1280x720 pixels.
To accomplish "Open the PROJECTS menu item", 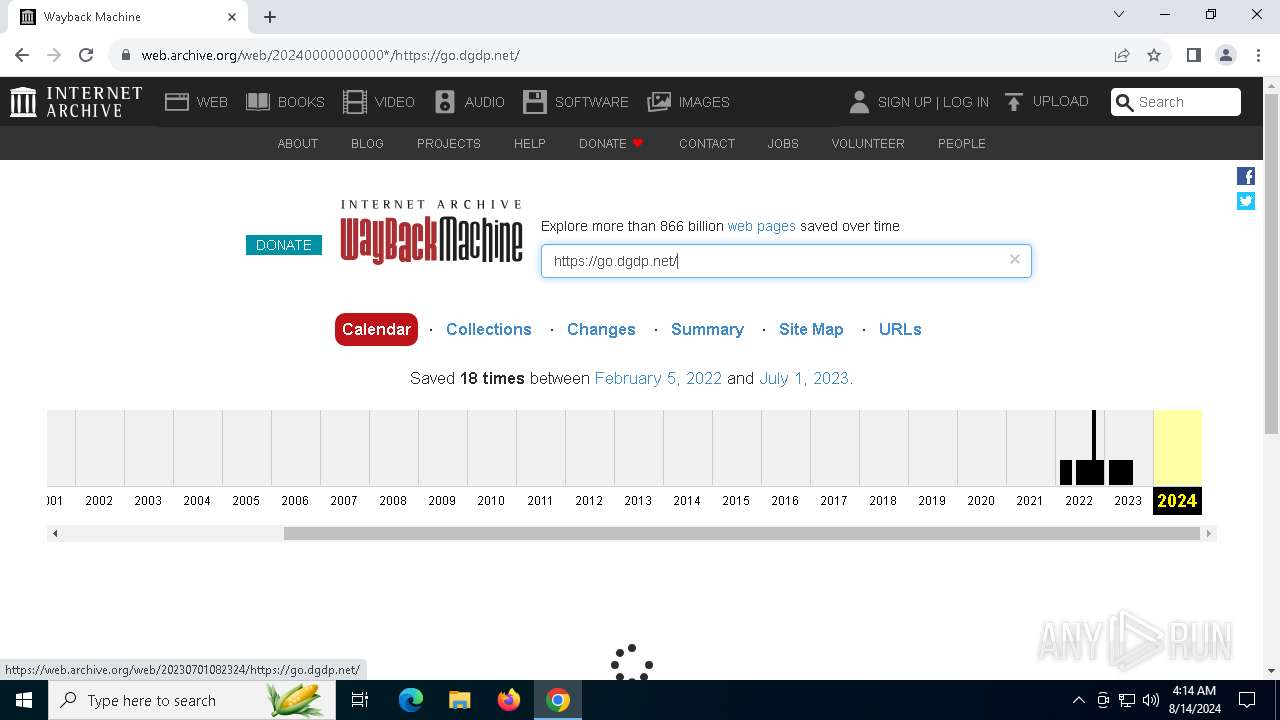I will 449,143.
